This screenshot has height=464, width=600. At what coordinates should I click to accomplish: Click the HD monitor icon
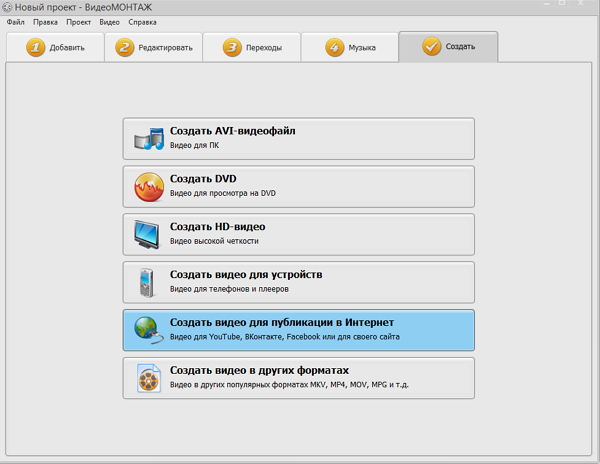tap(147, 234)
